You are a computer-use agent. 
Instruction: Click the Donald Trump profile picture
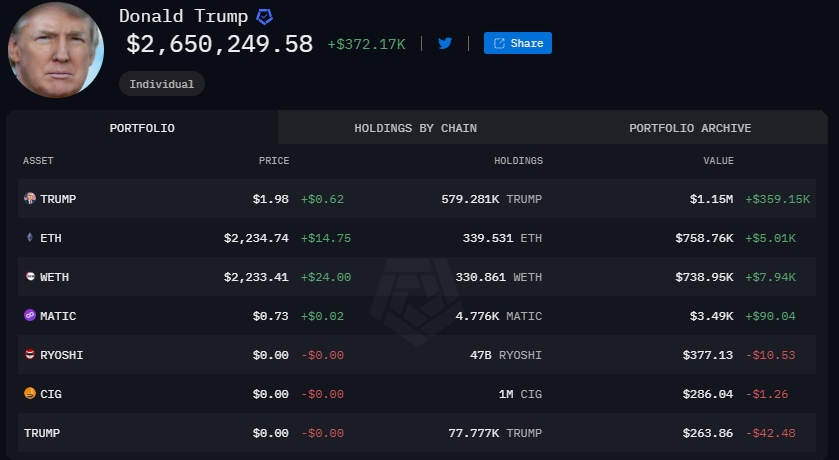56,50
